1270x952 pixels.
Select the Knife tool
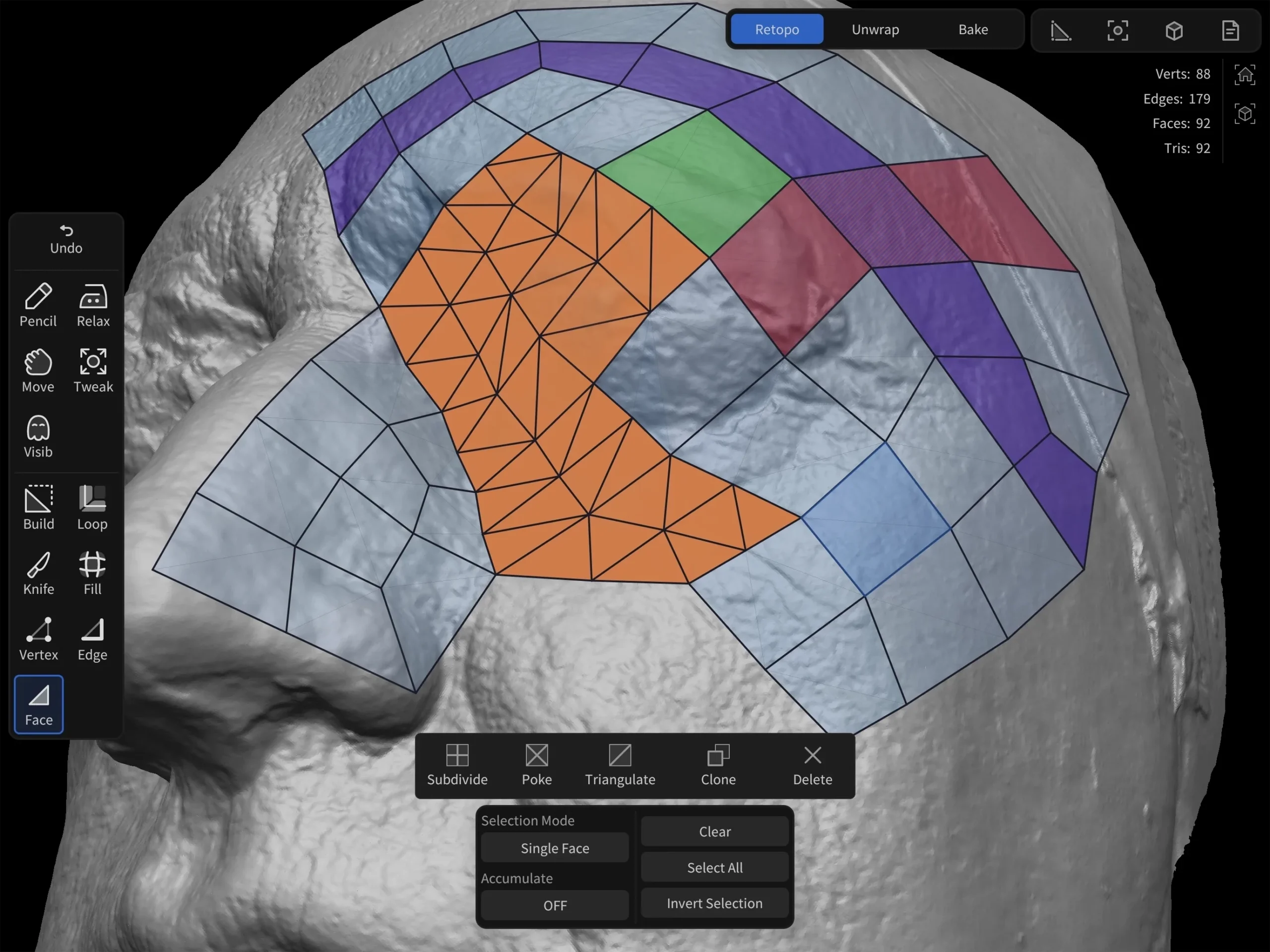pyautogui.click(x=38, y=573)
